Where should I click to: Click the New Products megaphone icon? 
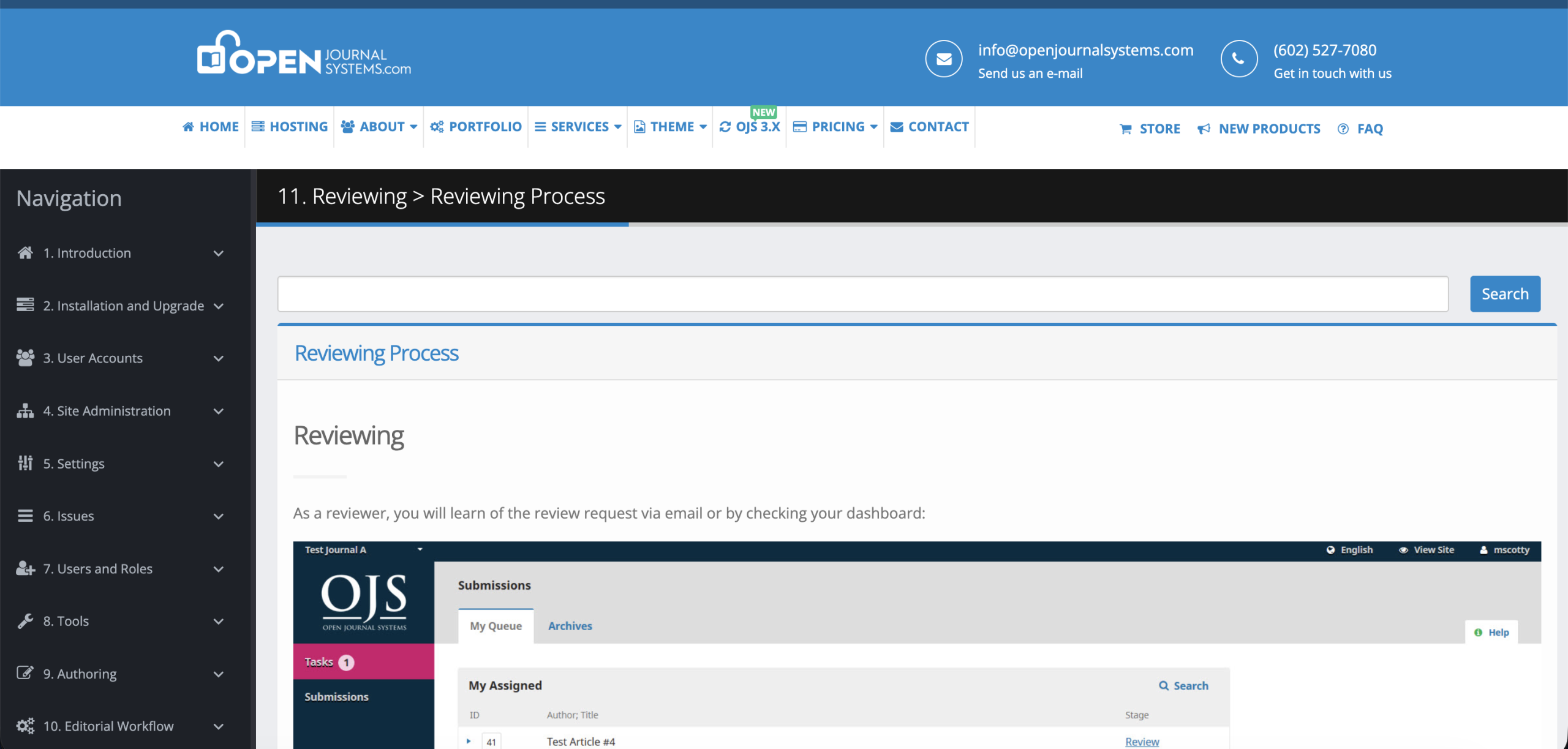pos(1204,129)
